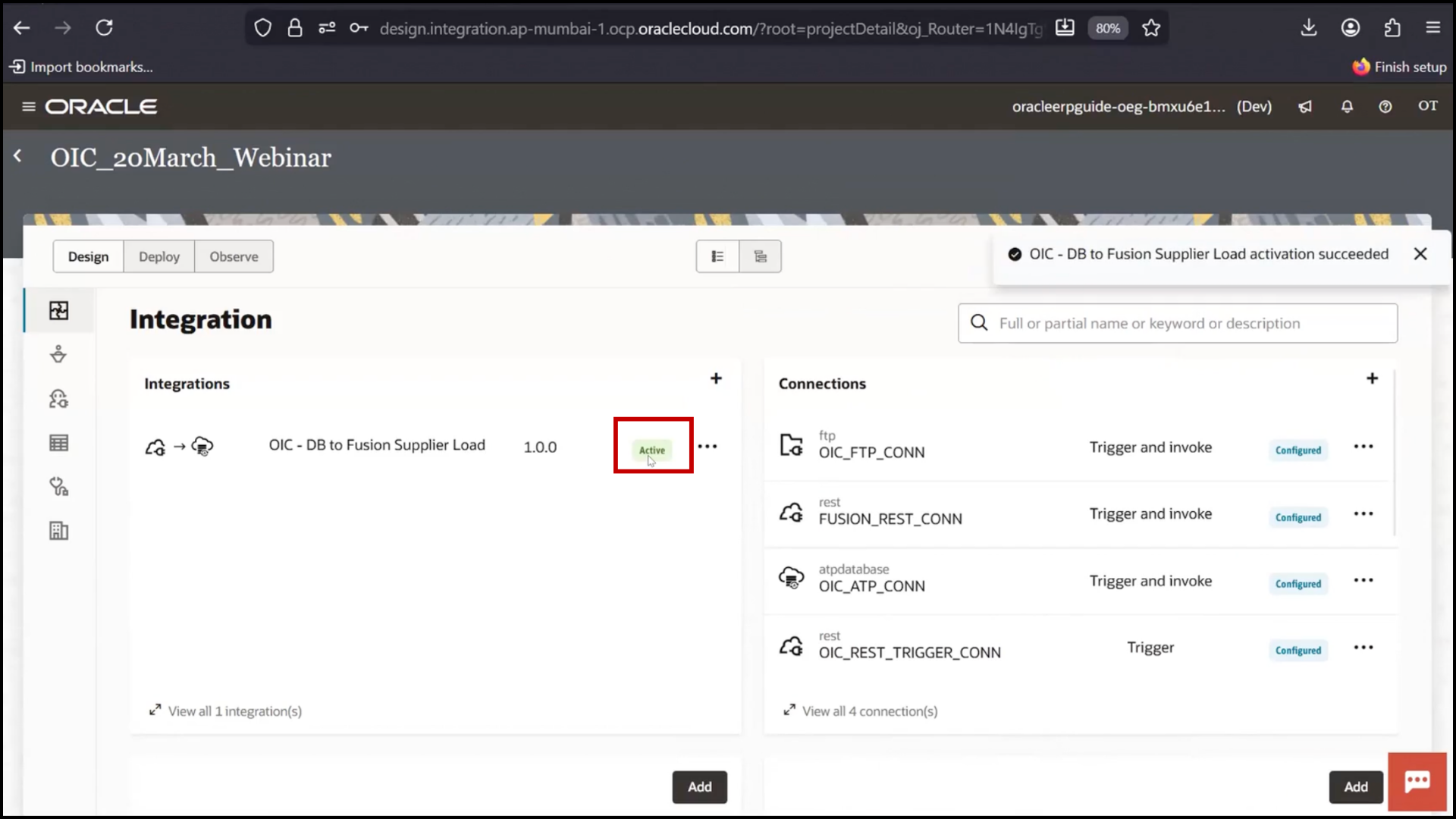Viewport: 1456px width, 819px height.
Task: Click Add button in lower left panel
Action: point(699,787)
